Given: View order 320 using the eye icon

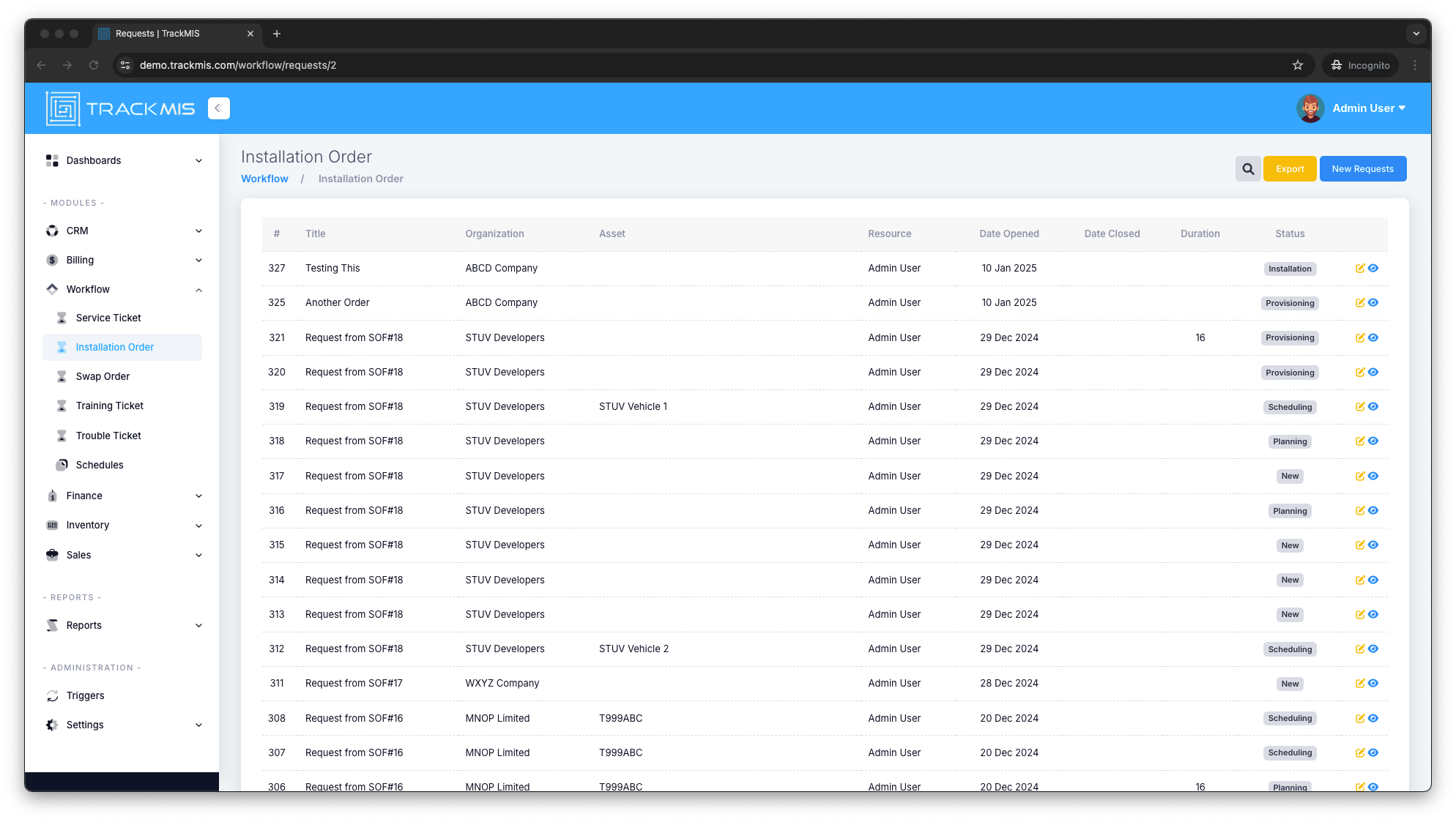Looking at the screenshot, I should point(1373,373).
